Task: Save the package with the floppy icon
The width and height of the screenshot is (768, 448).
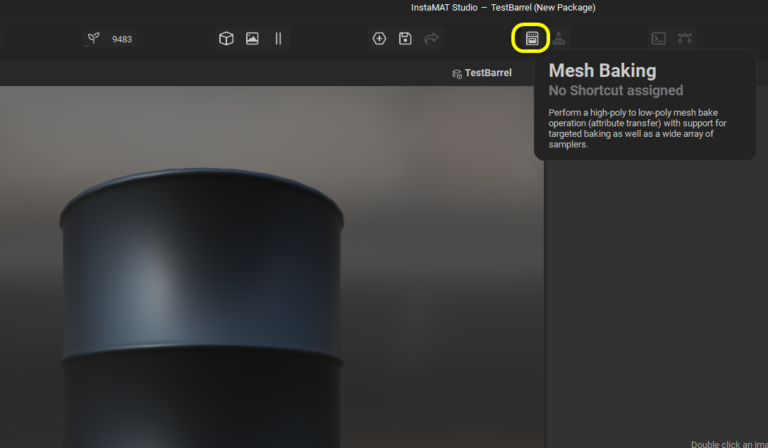Action: pyautogui.click(x=405, y=39)
